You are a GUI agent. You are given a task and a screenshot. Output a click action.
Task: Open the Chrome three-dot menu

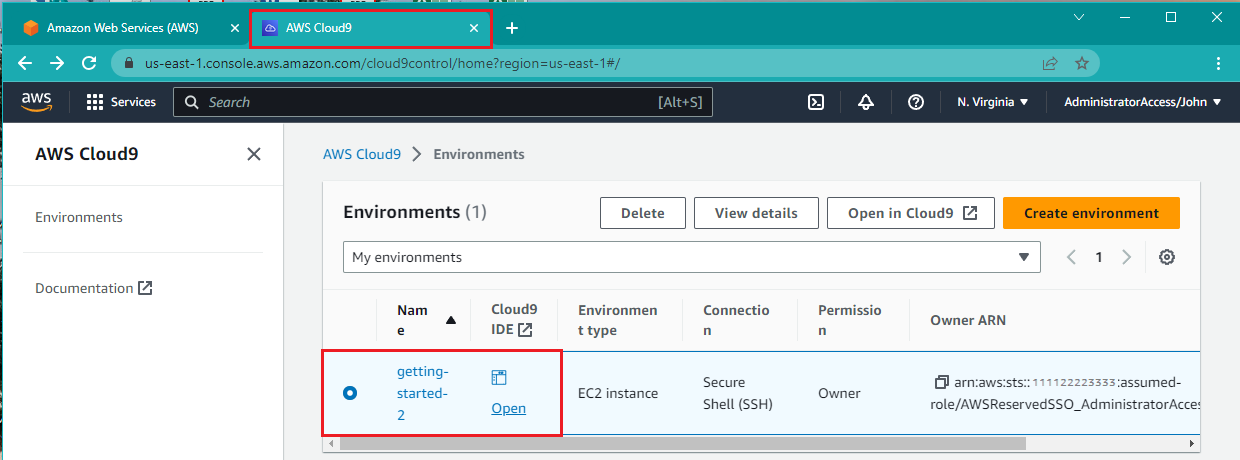click(1218, 63)
